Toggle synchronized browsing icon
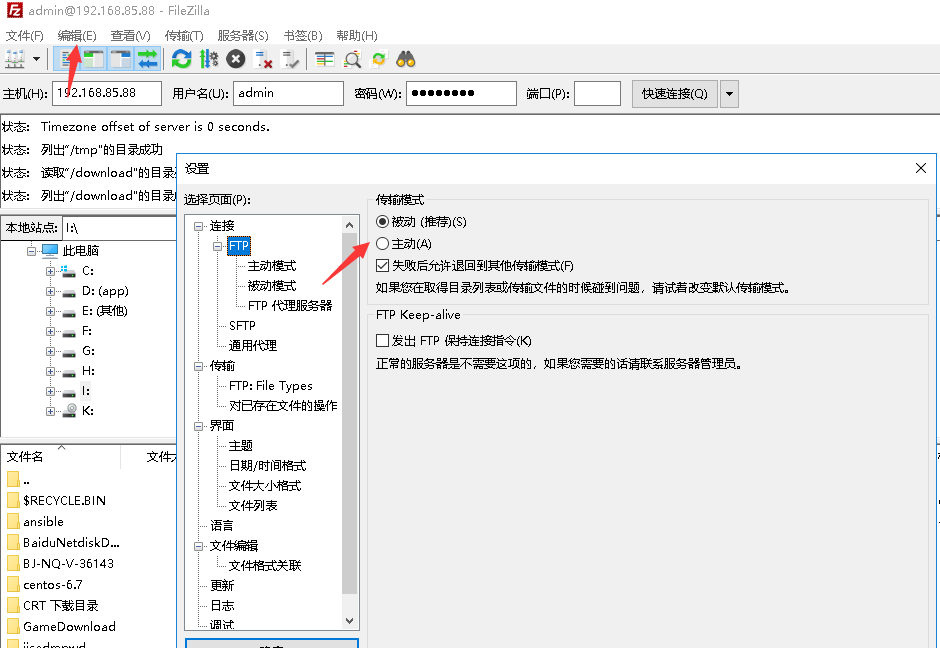The height and width of the screenshot is (648, 940). coord(379,59)
